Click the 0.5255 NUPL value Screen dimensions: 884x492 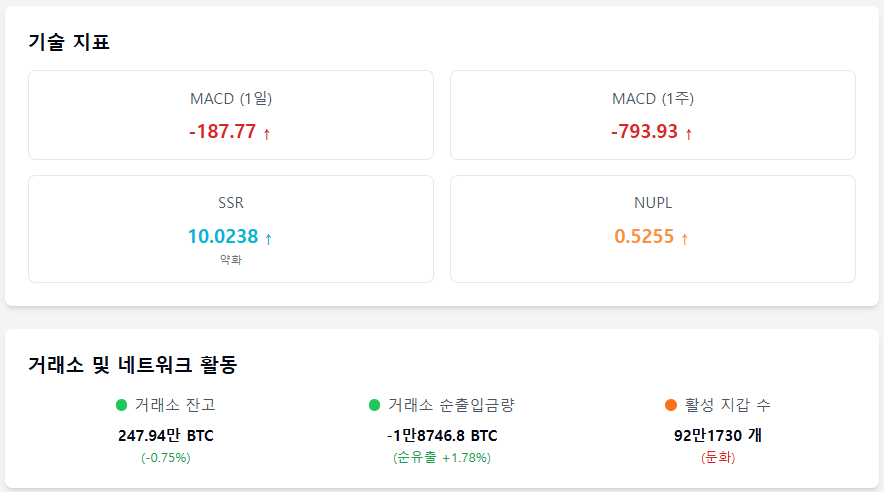(x=644, y=236)
